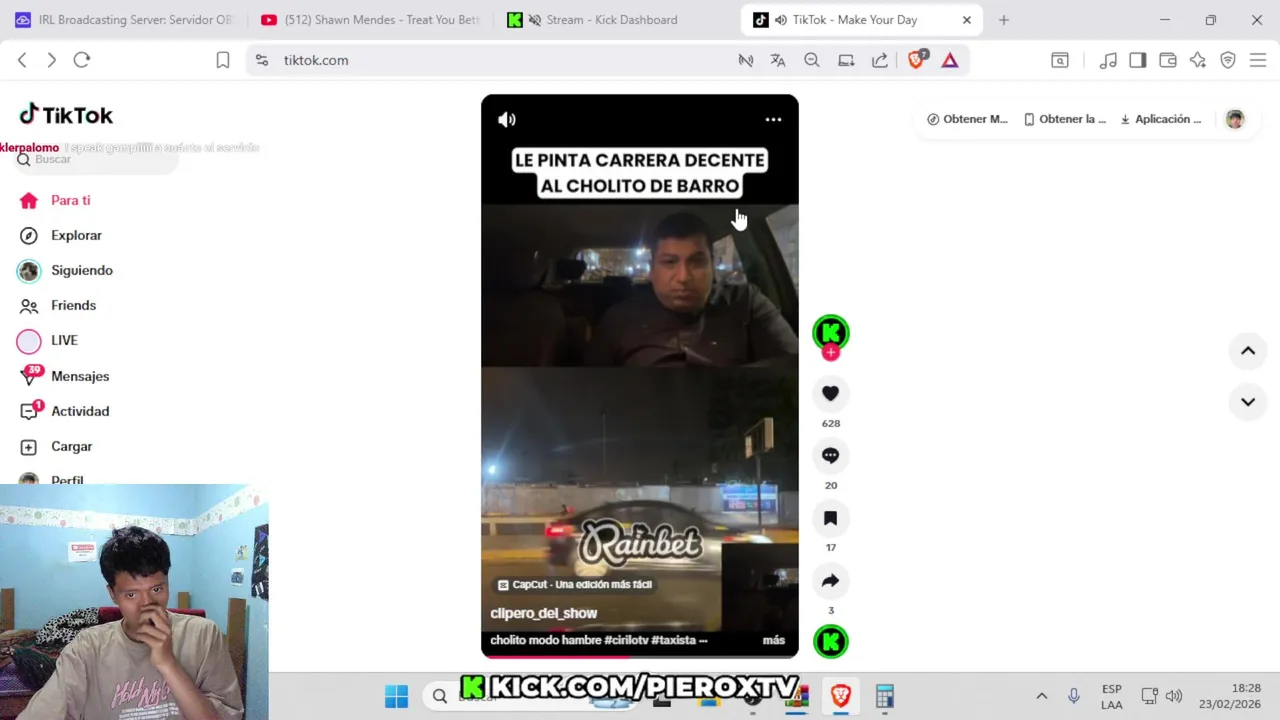Open ESP LAA language switcher
This screenshot has height=720, width=1280.
(x=1111, y=697)
